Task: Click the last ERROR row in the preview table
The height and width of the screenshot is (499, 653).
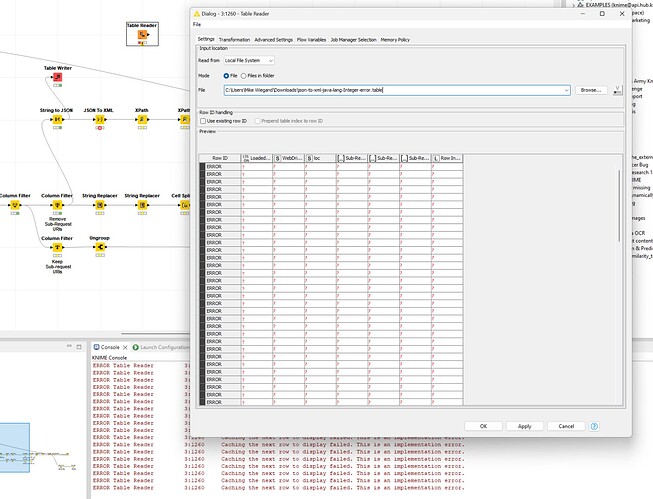Action: pos(331,402)
